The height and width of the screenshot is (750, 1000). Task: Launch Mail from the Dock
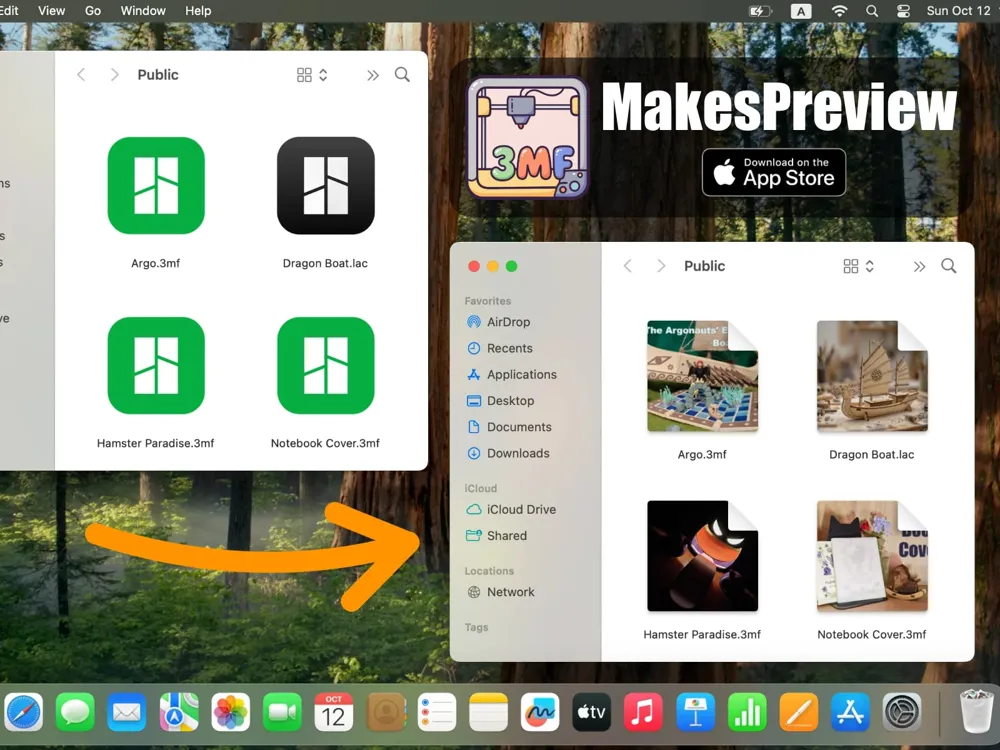[x=127, y=712]
